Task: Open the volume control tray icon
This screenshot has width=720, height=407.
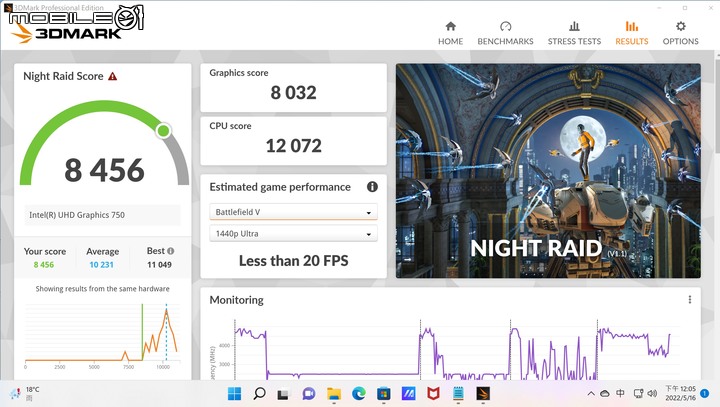Action: [652, 394]
